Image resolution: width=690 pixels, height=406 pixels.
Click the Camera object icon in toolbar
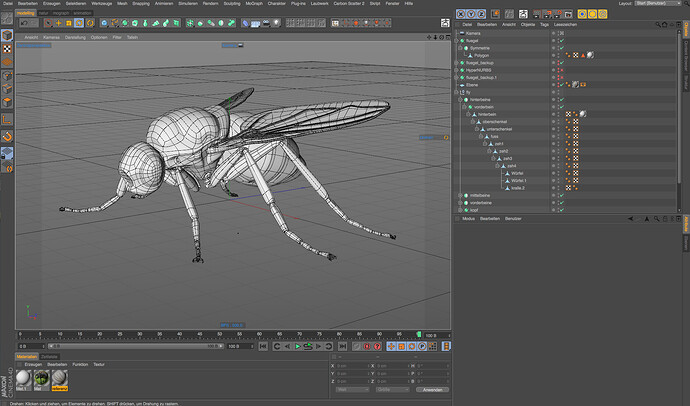coord(266,23)
